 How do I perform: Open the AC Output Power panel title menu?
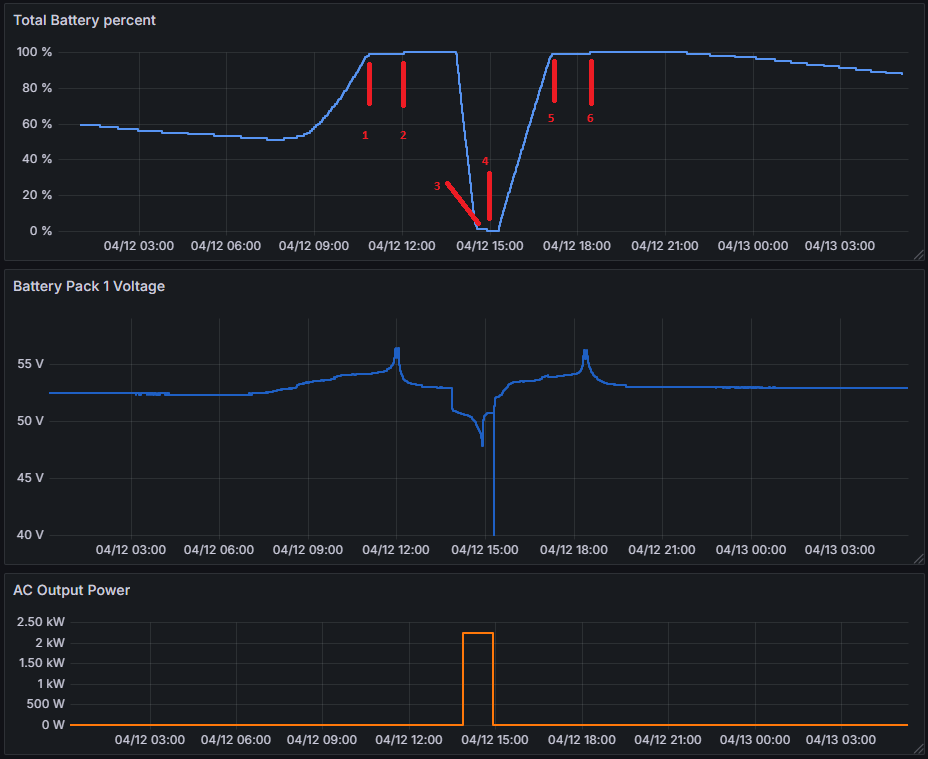pos(71,590)
